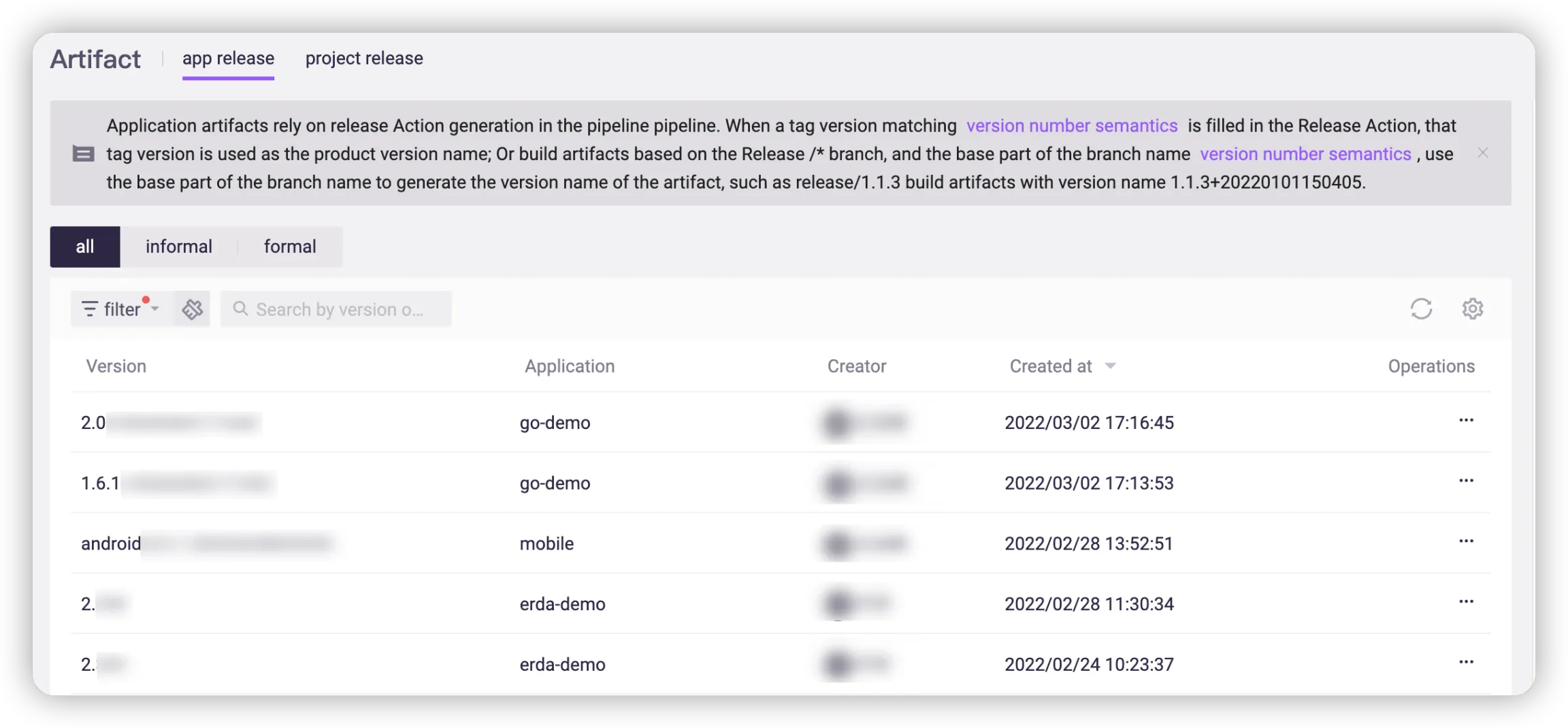Select the 'all' filter segment
This screenshot has height=728, width=1568.
[85, 247]
